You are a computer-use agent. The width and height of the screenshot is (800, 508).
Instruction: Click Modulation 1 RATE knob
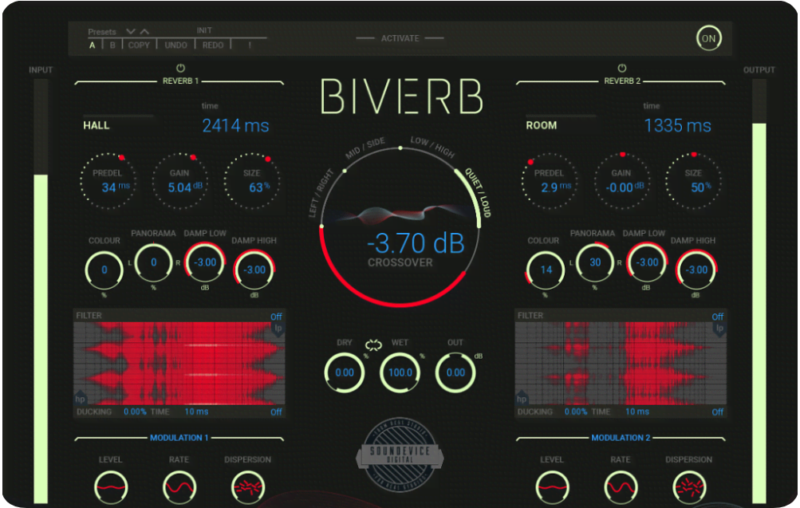point(179,488)
